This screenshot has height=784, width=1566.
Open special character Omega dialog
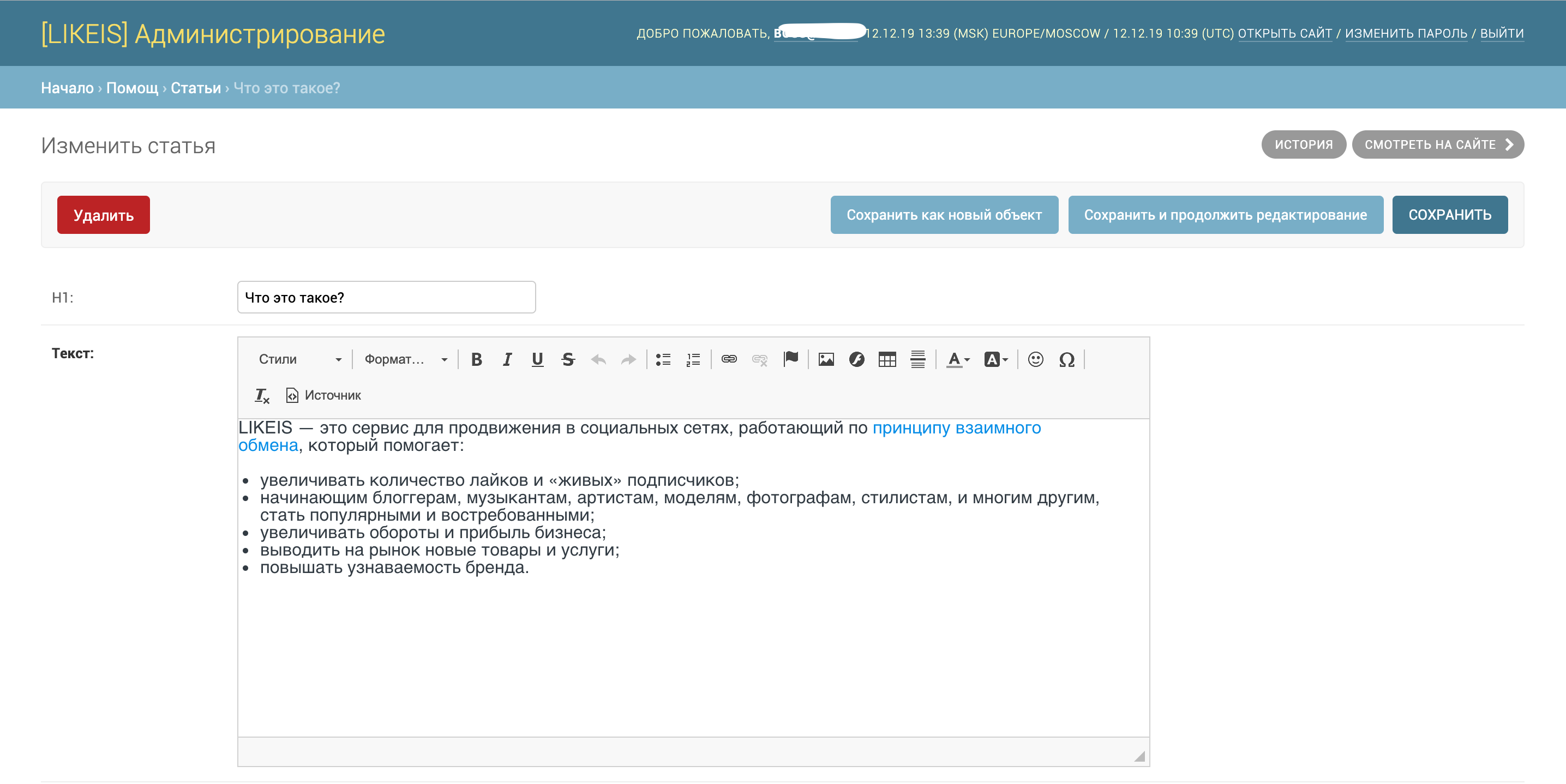coord(1066,359)
